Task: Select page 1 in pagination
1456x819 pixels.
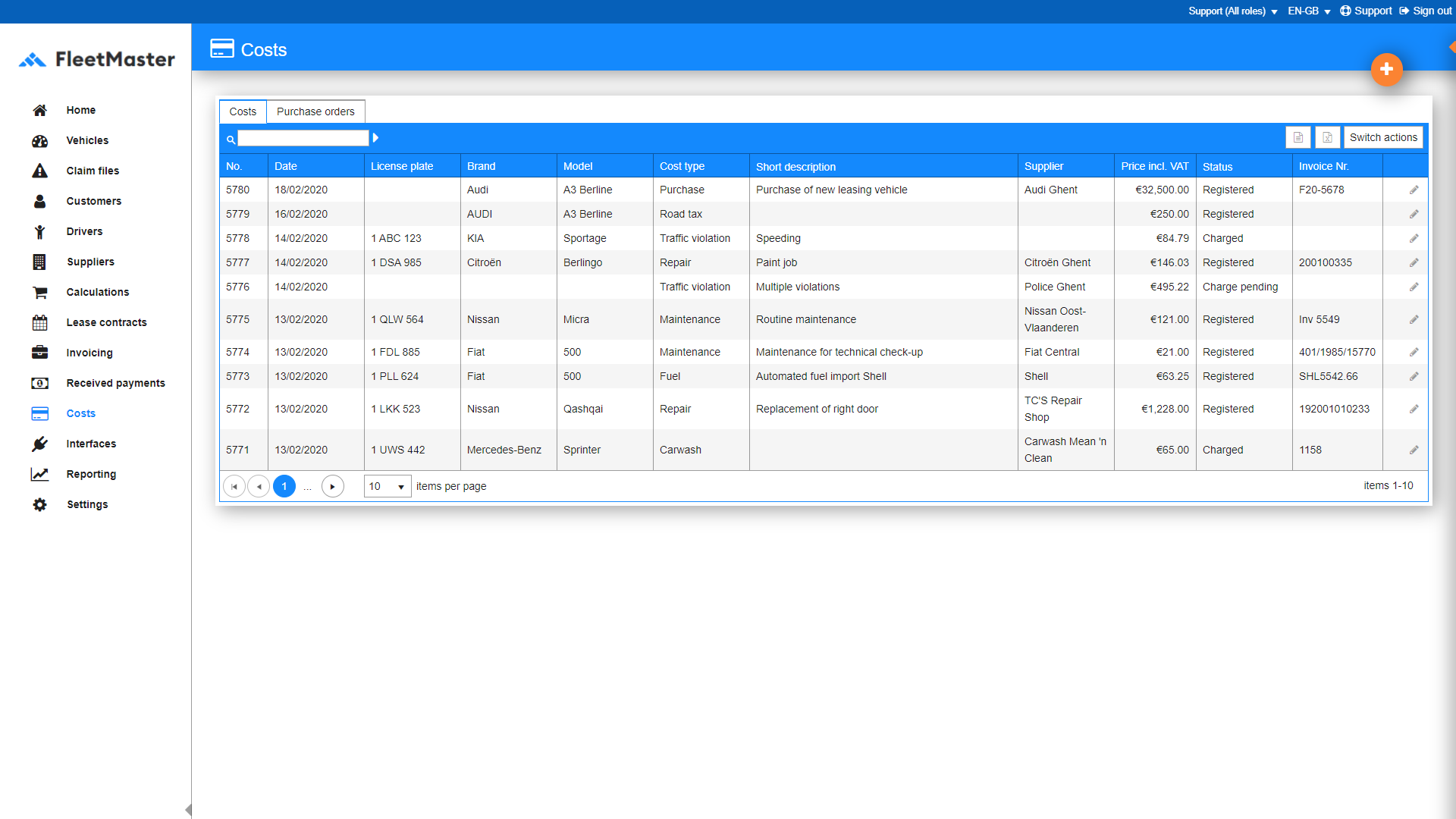Action: (x=284, y=486)
